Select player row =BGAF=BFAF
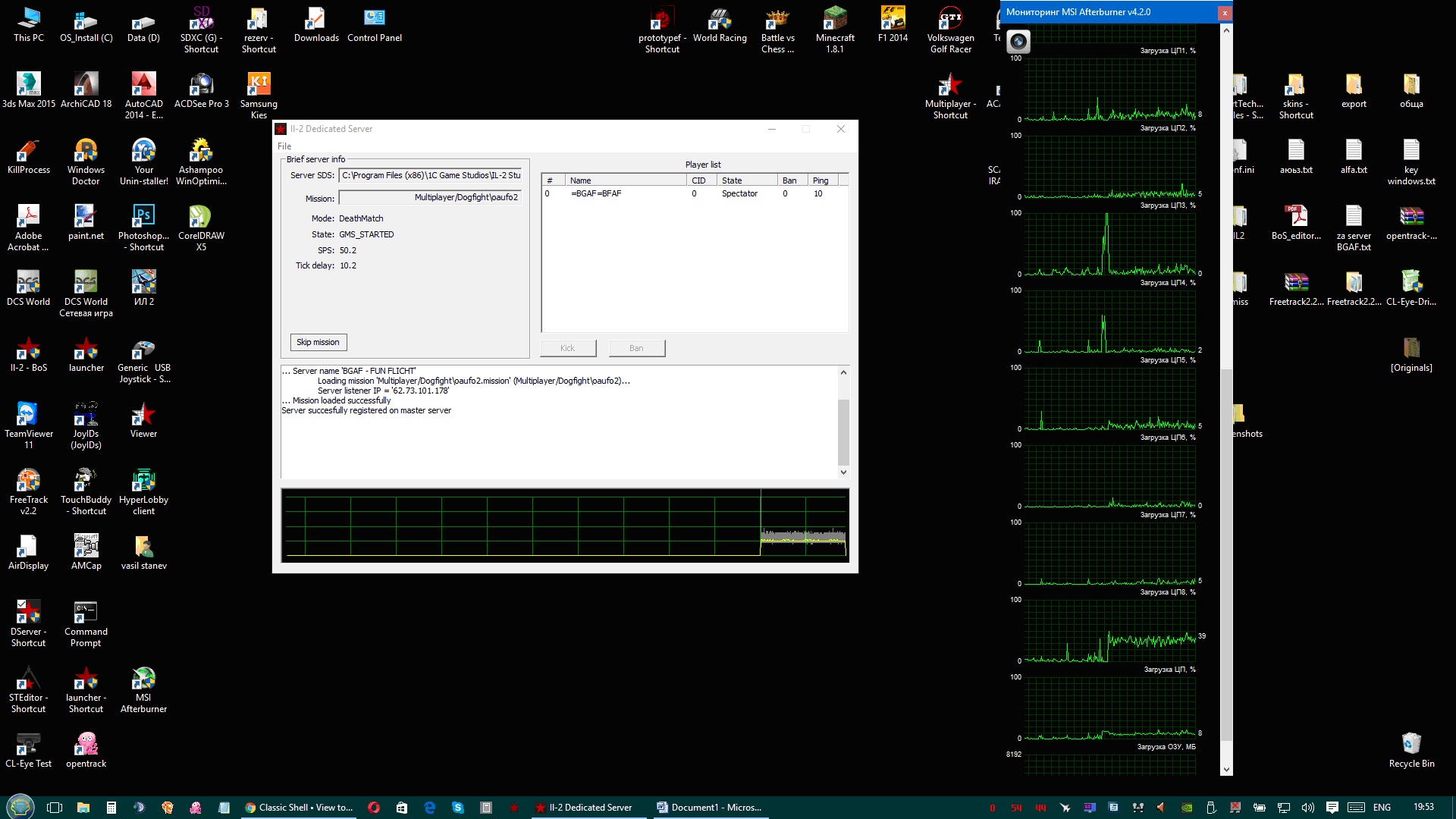Image resolution: width=1456 pixels, height=819 pixels. [x=695, y=194]
